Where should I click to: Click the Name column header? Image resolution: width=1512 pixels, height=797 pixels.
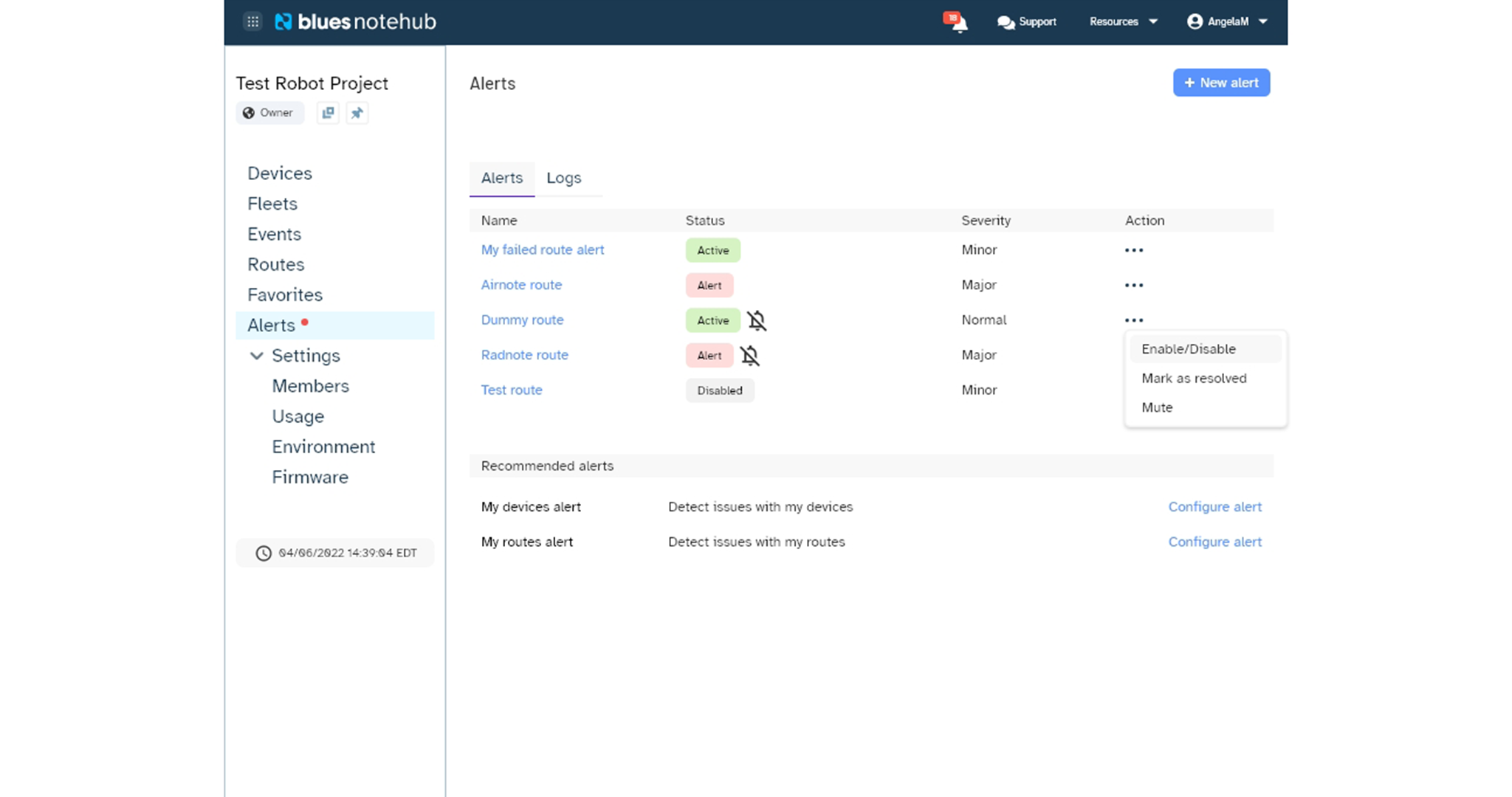[x=499, y=221]
